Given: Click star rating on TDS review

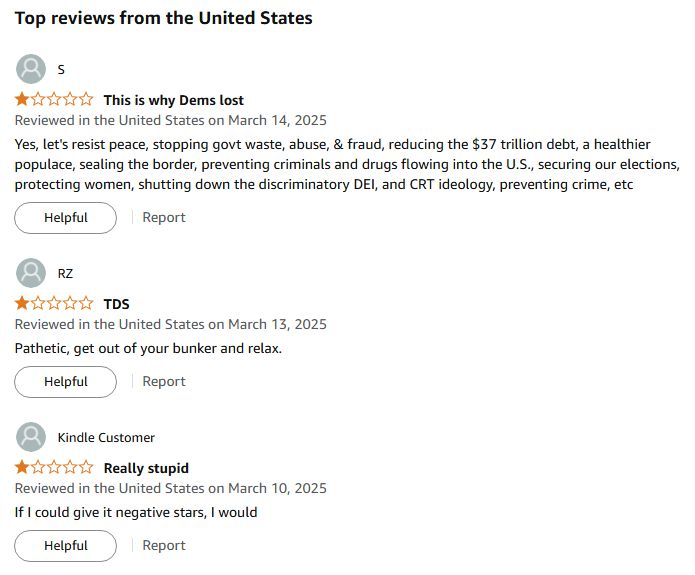Looking at the screenshot, I should [x=54, y=303].
